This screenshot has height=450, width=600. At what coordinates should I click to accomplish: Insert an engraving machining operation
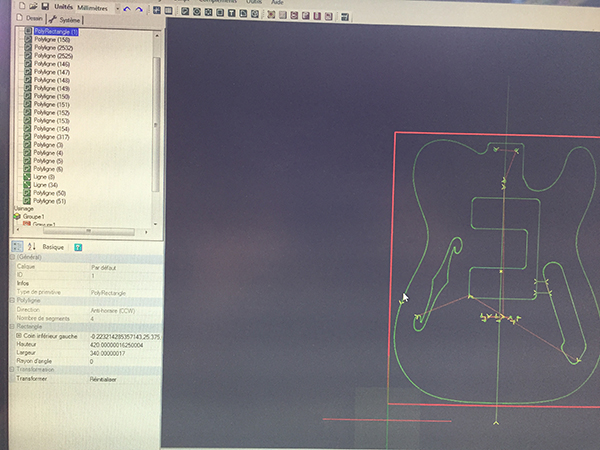[x=306, y=16]
